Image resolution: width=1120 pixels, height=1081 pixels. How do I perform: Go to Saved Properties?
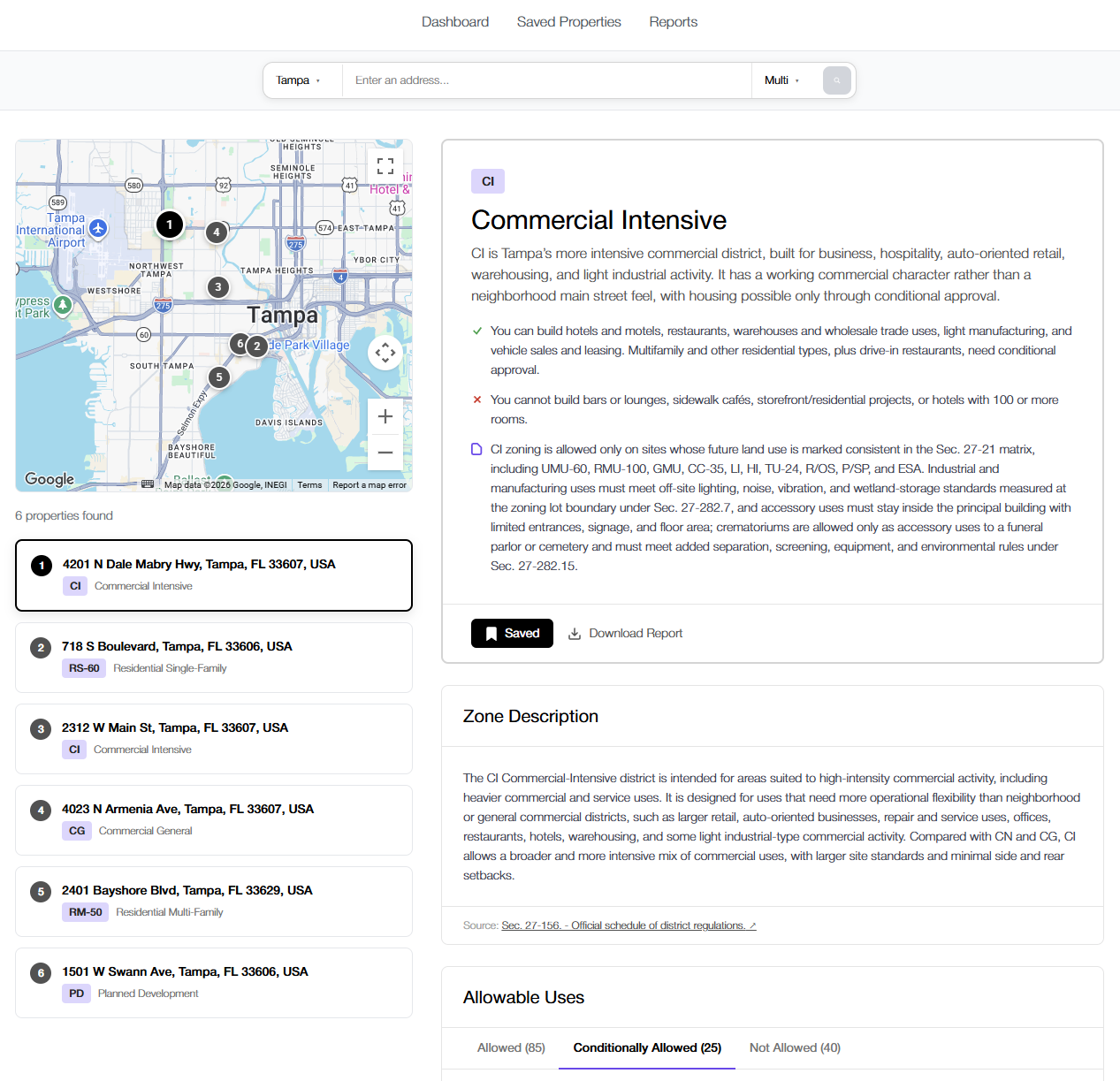coord(569,22)
